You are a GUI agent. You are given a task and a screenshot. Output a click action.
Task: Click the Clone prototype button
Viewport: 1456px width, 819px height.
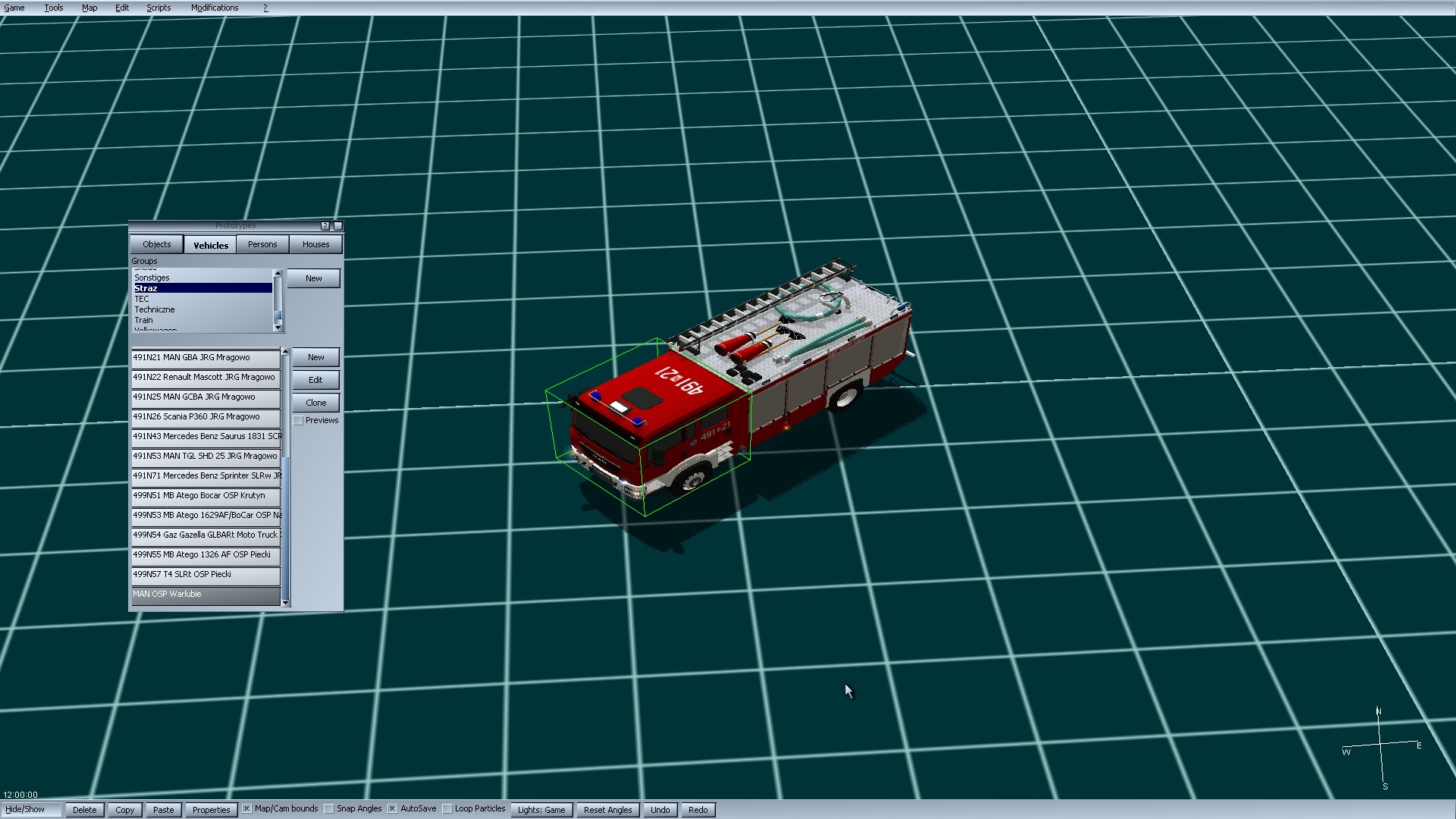coord(316,403)
